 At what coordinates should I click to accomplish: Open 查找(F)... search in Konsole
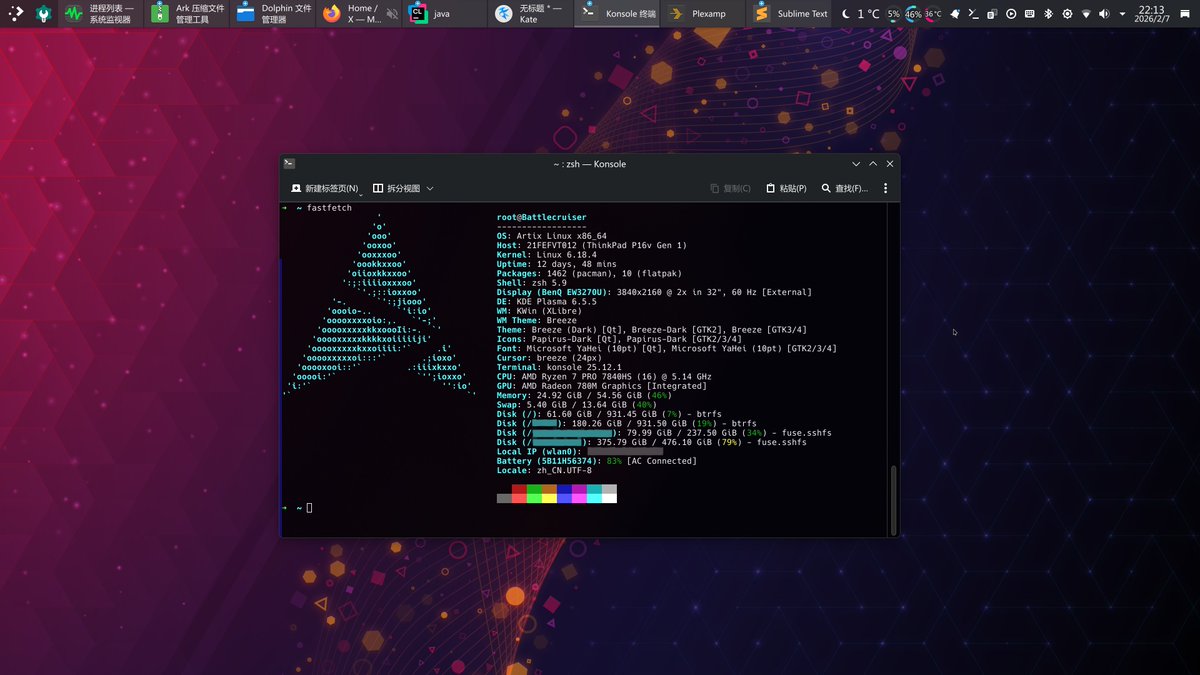tap(844, 188)
